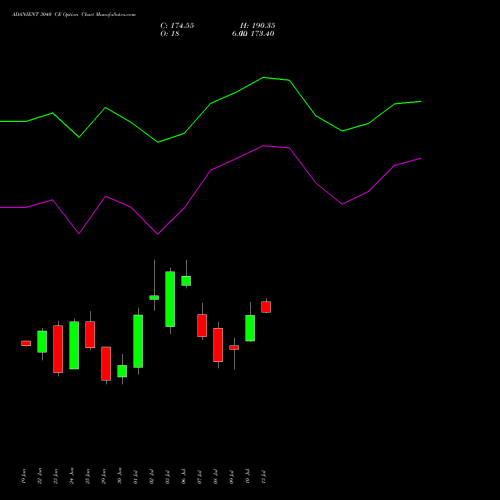Click the peak of the purple line
Screen dimensions: 500x500
(263, 146)
